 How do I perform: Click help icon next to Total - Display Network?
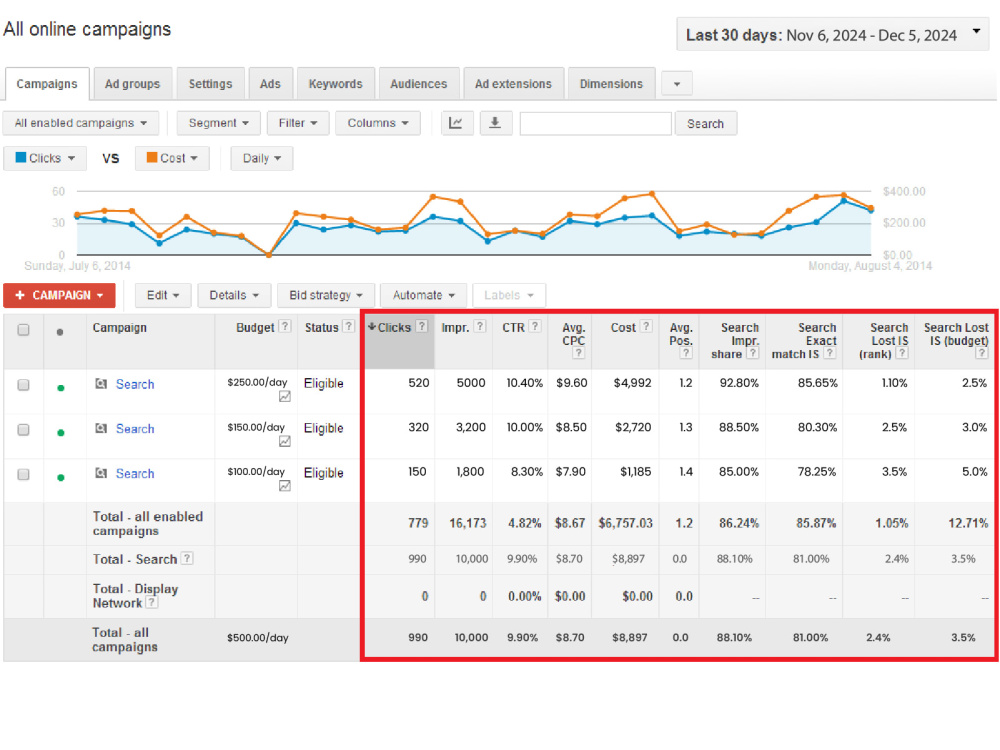(152, 602)
